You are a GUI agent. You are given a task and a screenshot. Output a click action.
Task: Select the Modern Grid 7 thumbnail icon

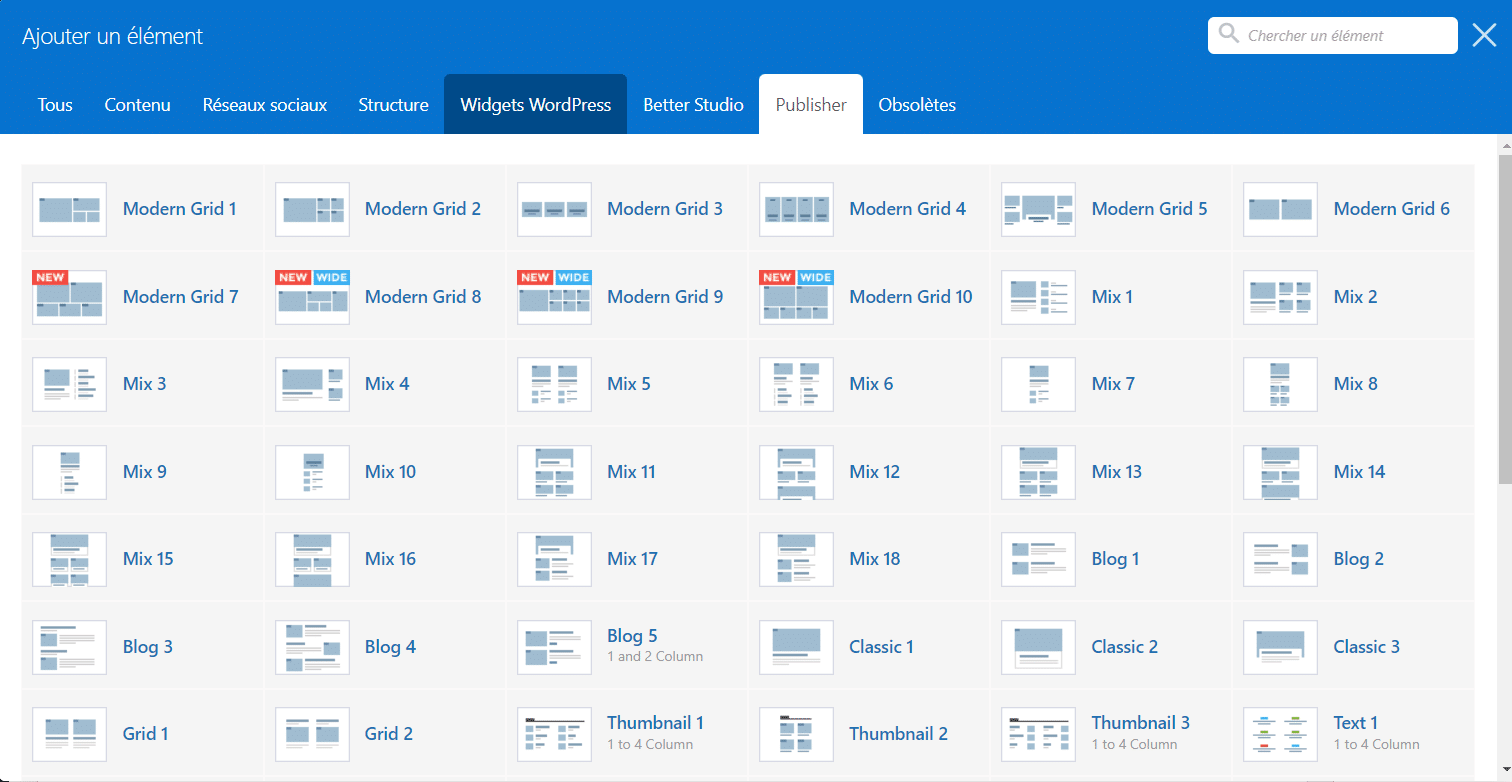pos(69,297)
